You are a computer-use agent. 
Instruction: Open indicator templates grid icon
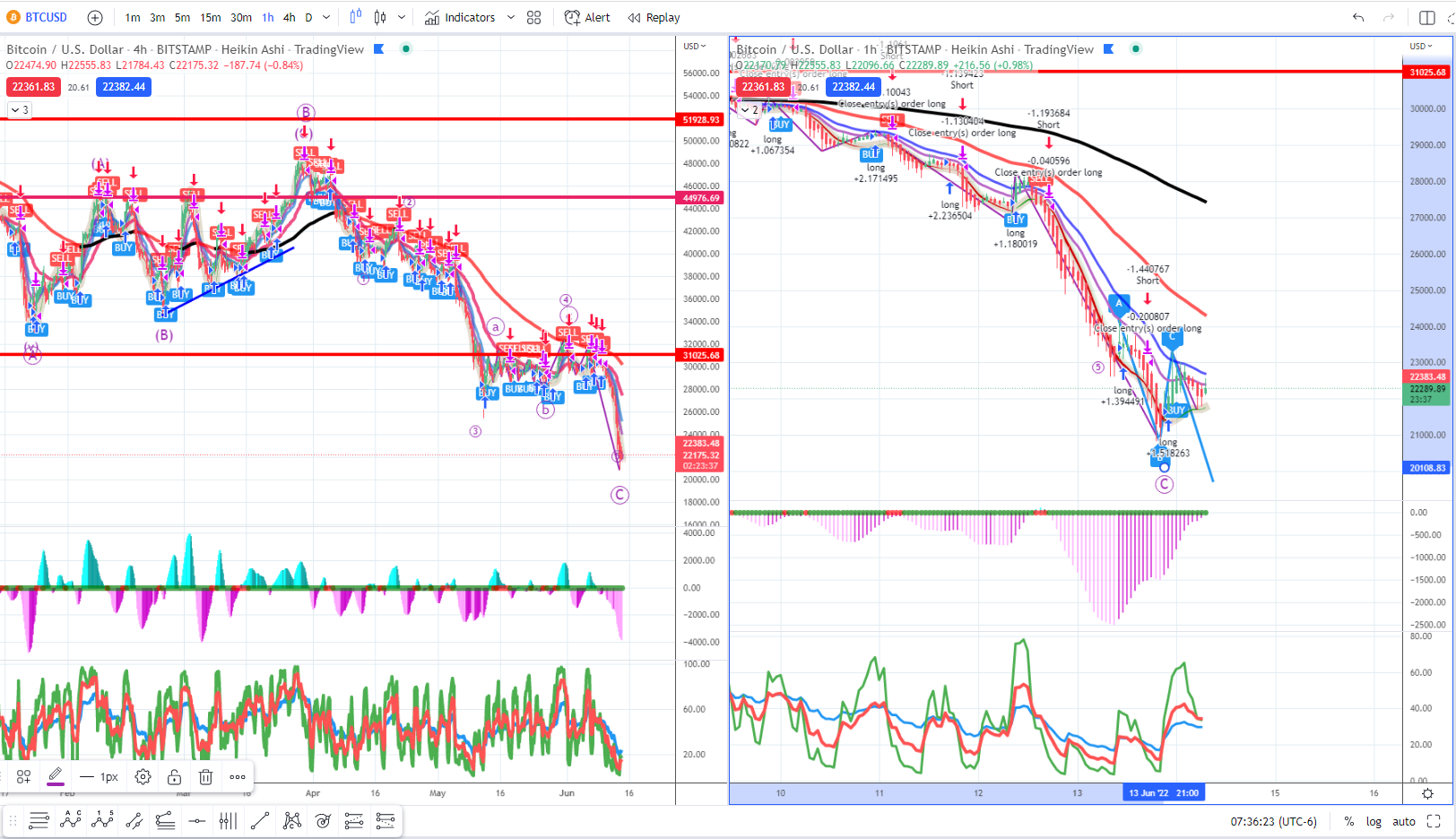coord(534,17)
